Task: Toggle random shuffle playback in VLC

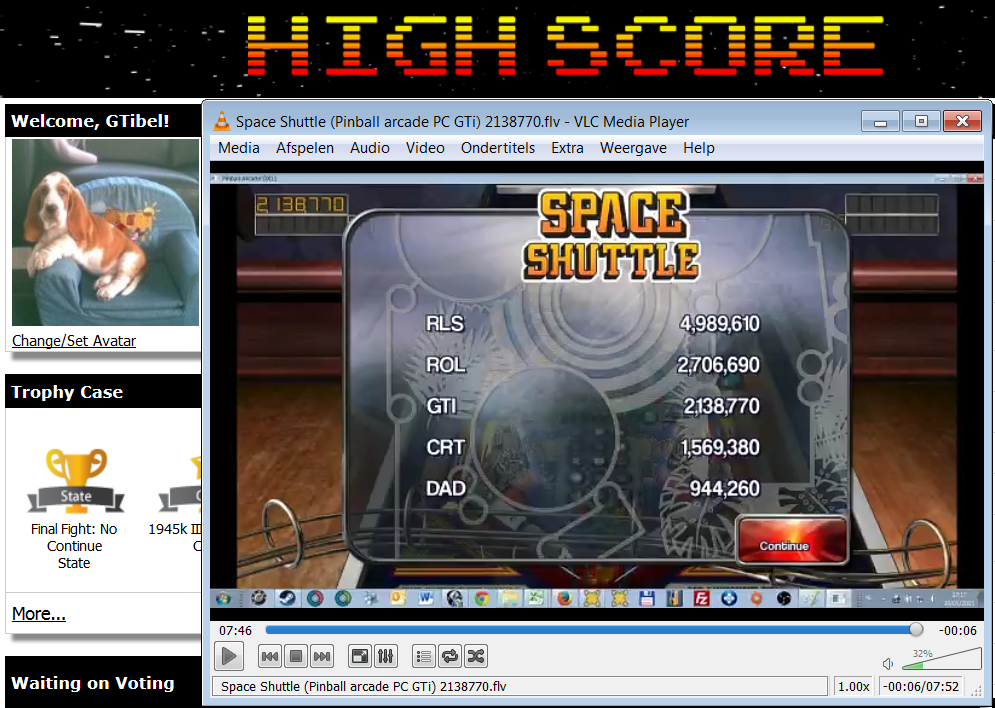Action: (x=476, y=657)
